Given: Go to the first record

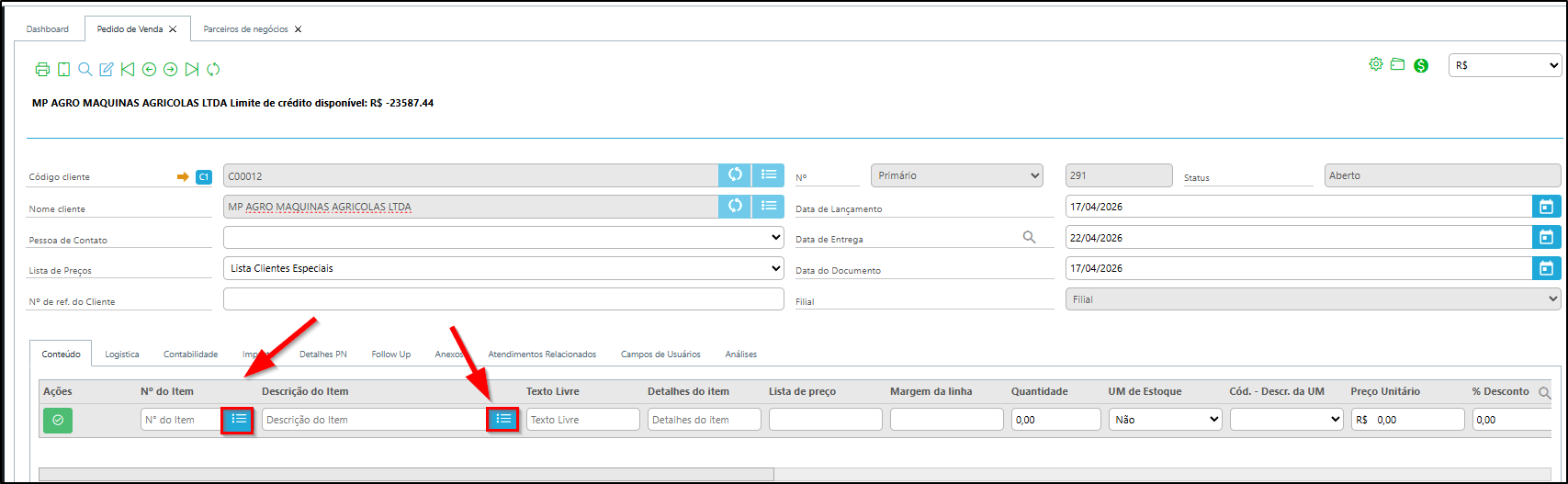Looking at the screenshot, I should click(x=128, y=70).
